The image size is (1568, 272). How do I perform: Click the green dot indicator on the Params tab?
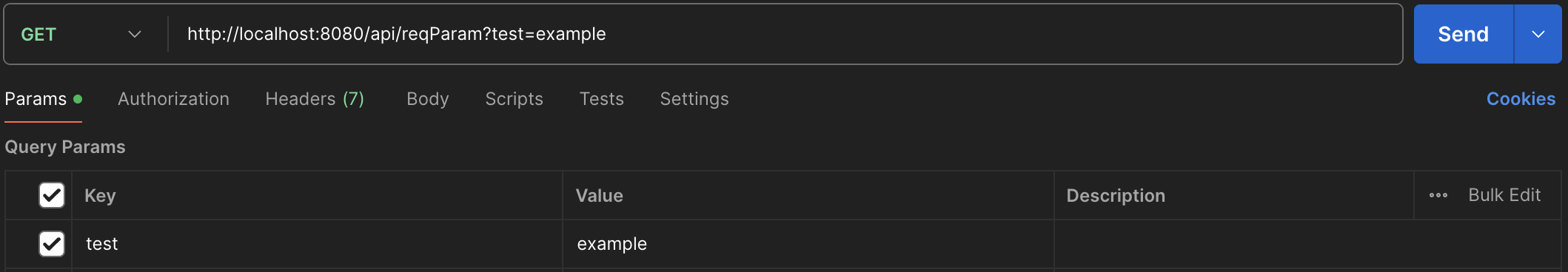pos(78,99)
